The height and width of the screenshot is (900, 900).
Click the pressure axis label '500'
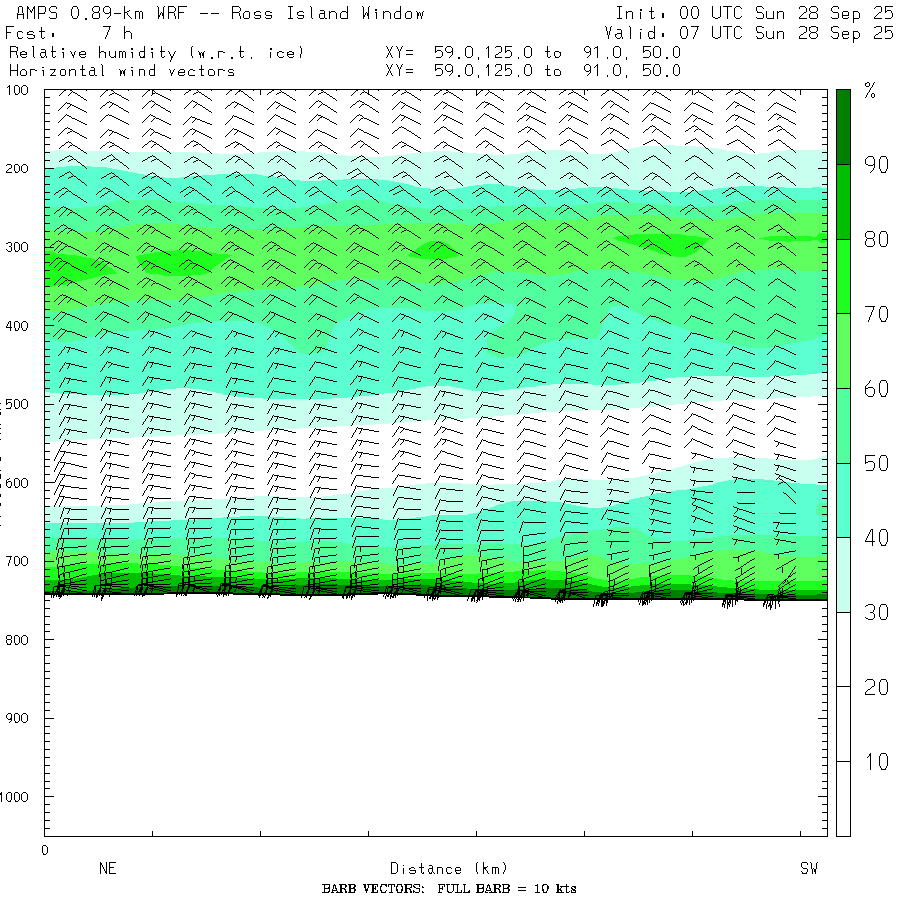coord(17,404)
